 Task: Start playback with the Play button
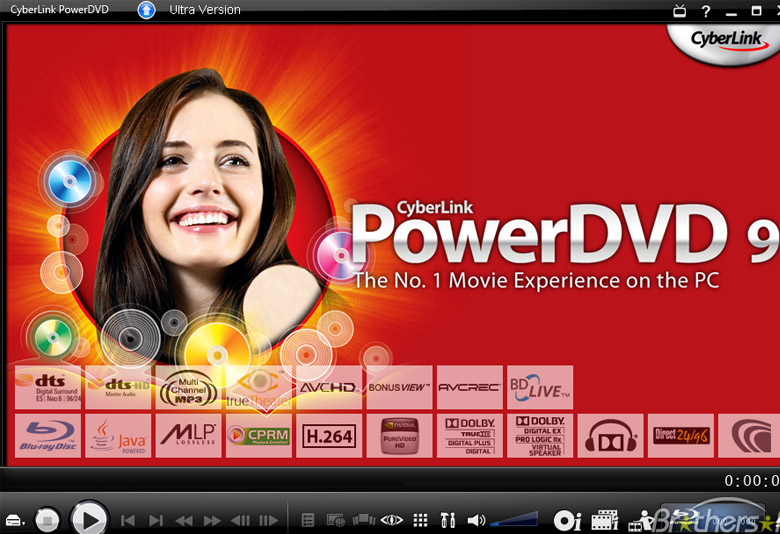click(x=90, y=520)
